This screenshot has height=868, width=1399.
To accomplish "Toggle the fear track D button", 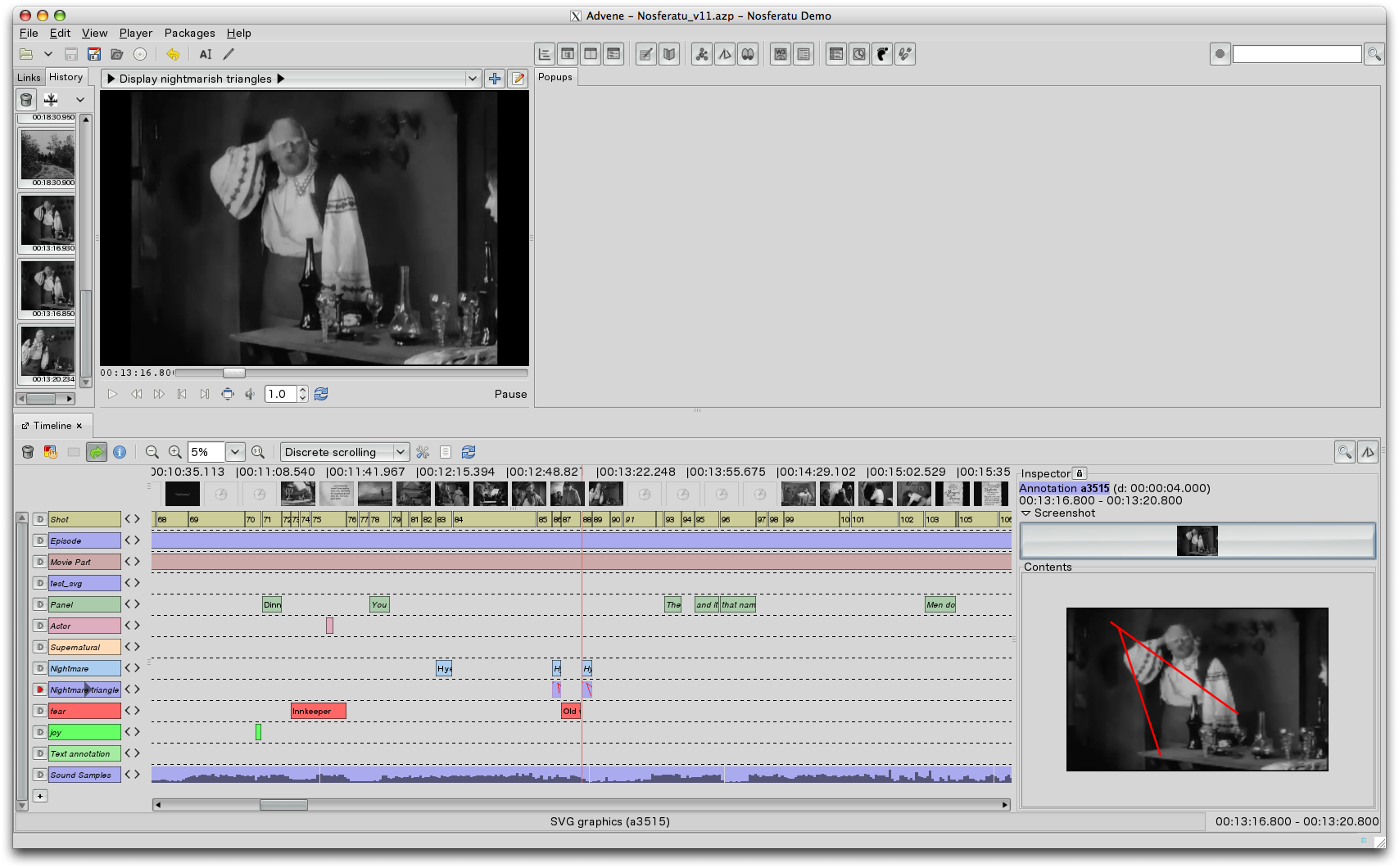I will [x=39, y=711].
